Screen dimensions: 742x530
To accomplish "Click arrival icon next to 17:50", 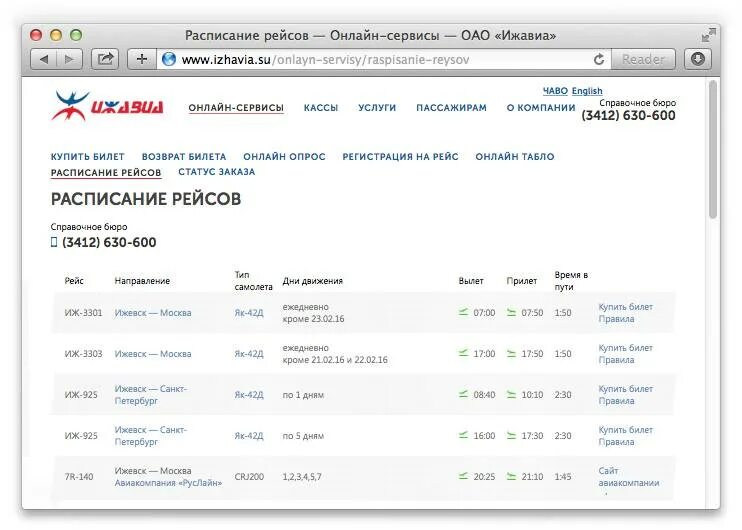I will (x=512, y=353).
